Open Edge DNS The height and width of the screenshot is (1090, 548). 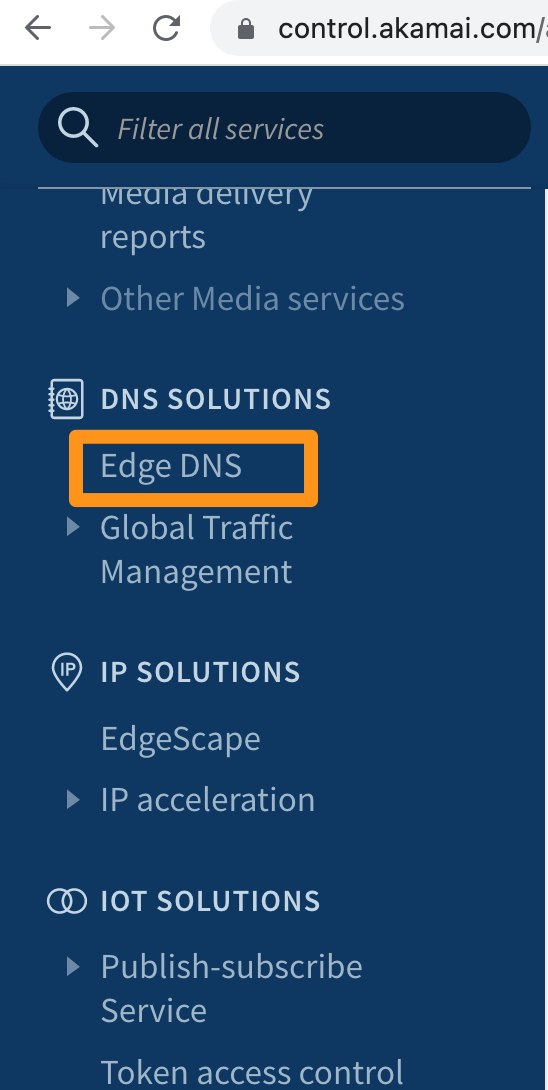pyautogui.click(x=171, y=466)
